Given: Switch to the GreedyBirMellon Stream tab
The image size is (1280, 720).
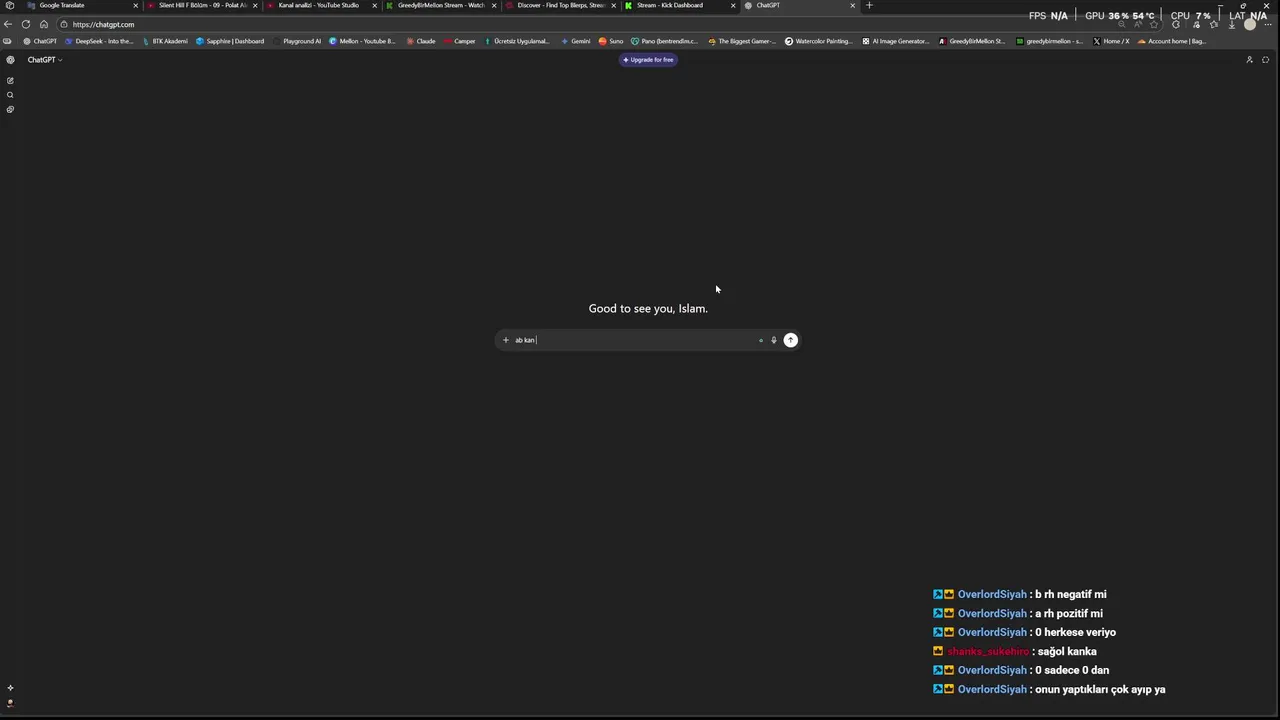Looking at the screenshot, I should coord(441,5).
